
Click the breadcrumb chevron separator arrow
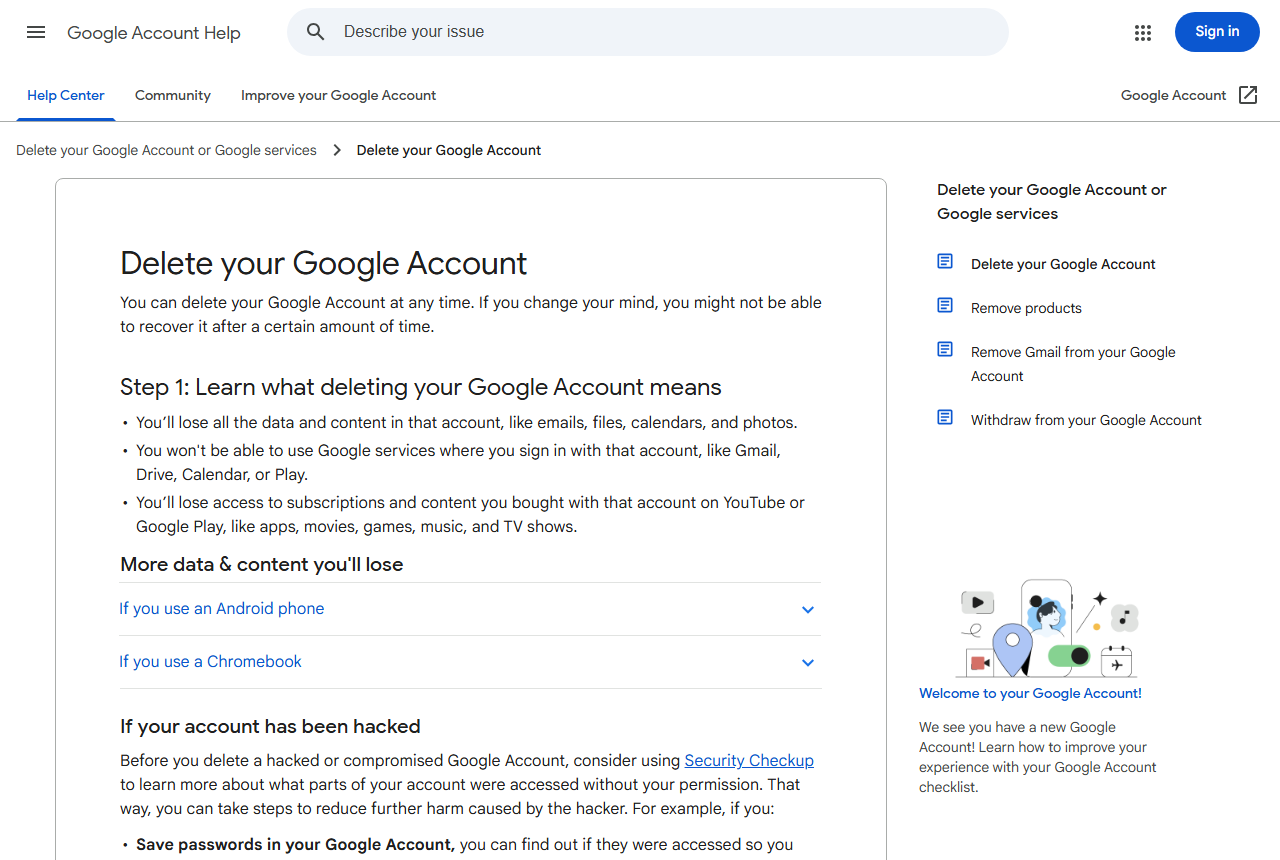(x=337, y=150)
